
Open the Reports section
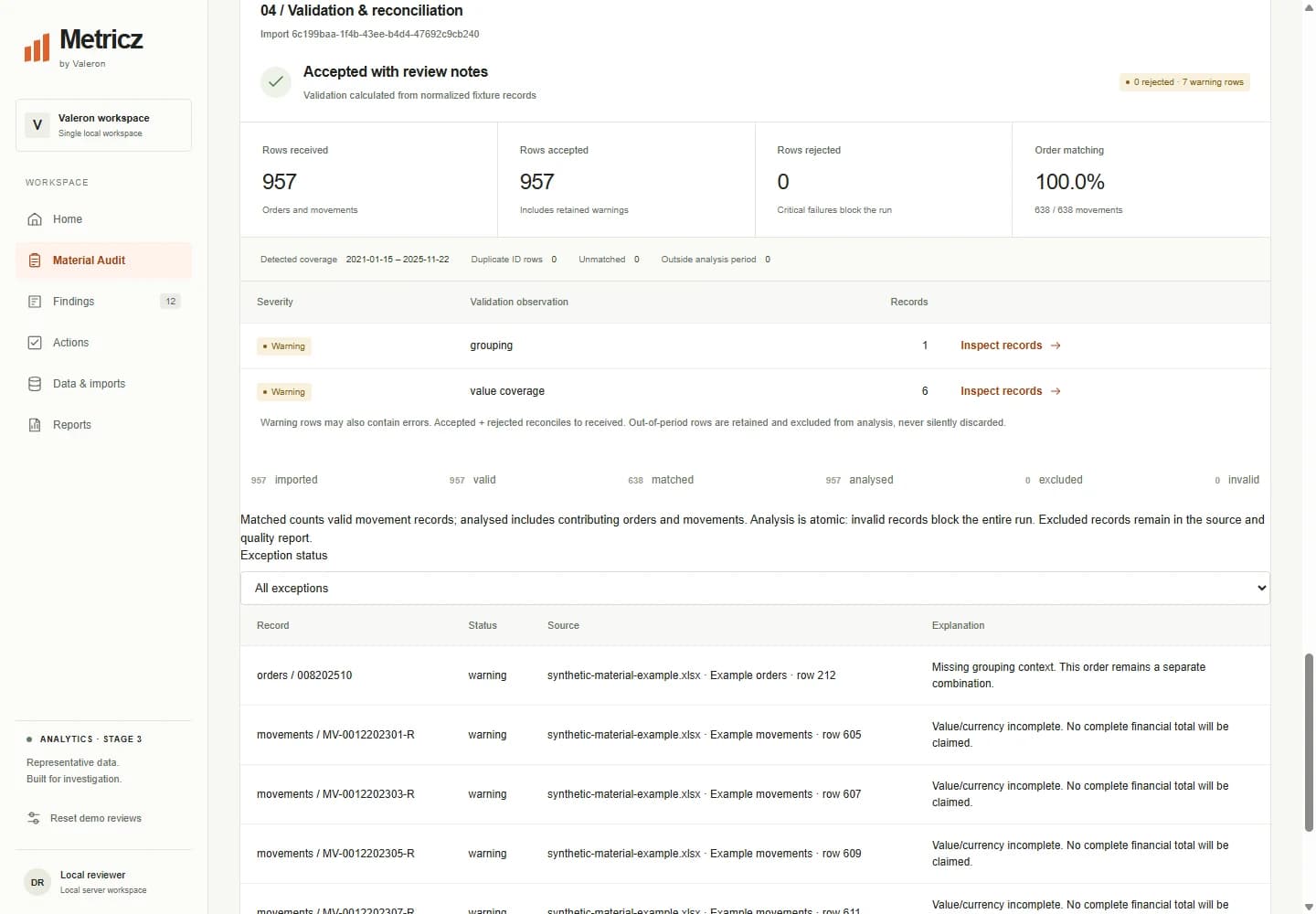(103, 425)
